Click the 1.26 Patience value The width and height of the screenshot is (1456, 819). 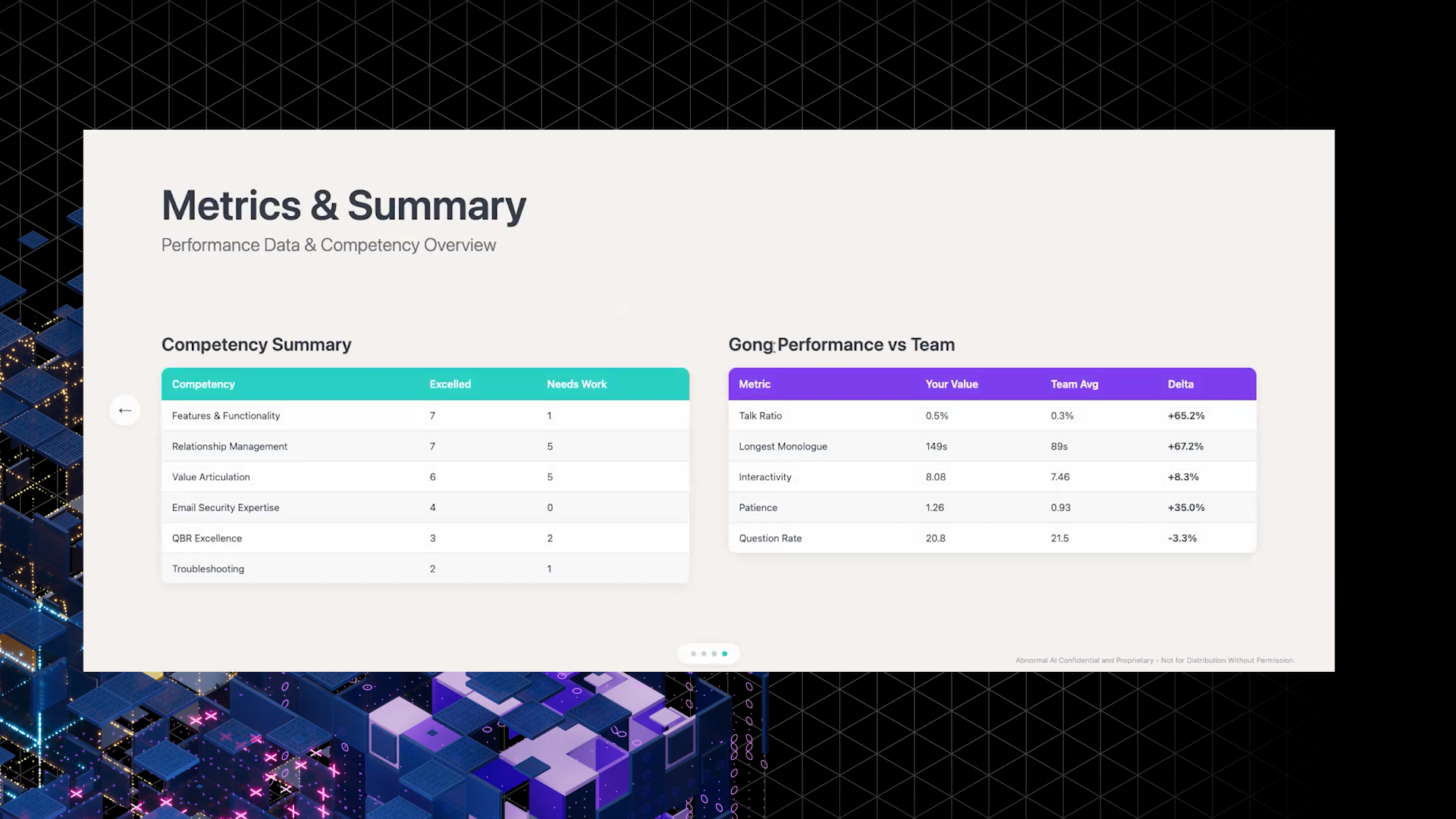click(935, 507)
